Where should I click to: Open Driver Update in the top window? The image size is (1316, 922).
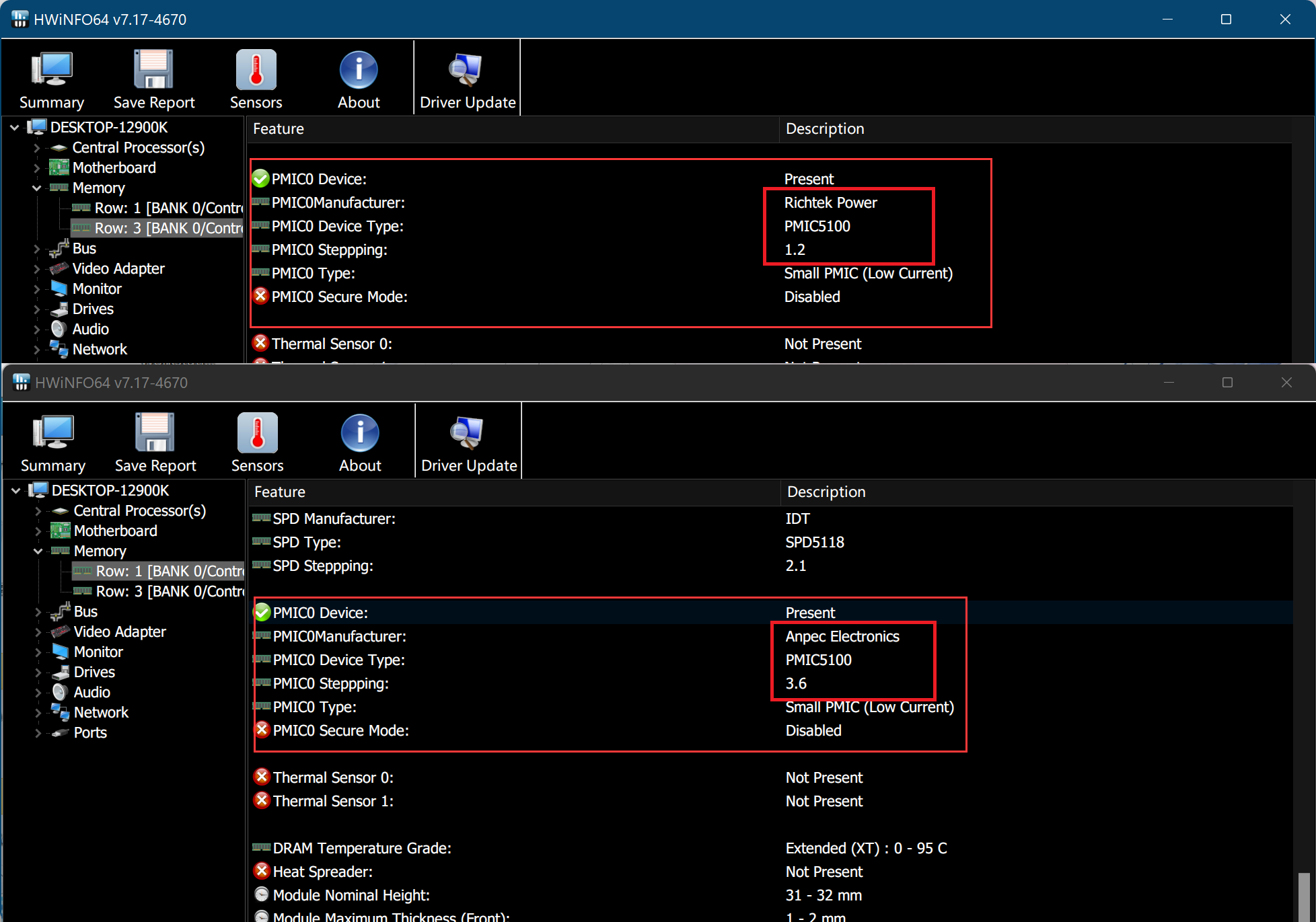tap(467, 79)
